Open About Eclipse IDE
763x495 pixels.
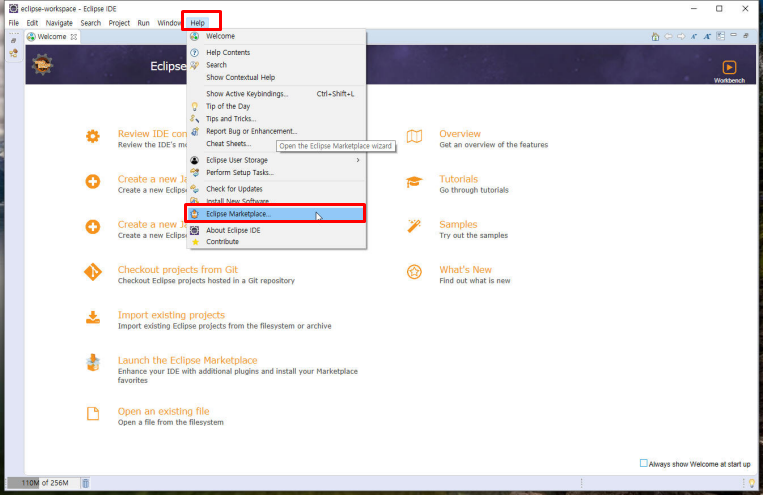(276, 230)
